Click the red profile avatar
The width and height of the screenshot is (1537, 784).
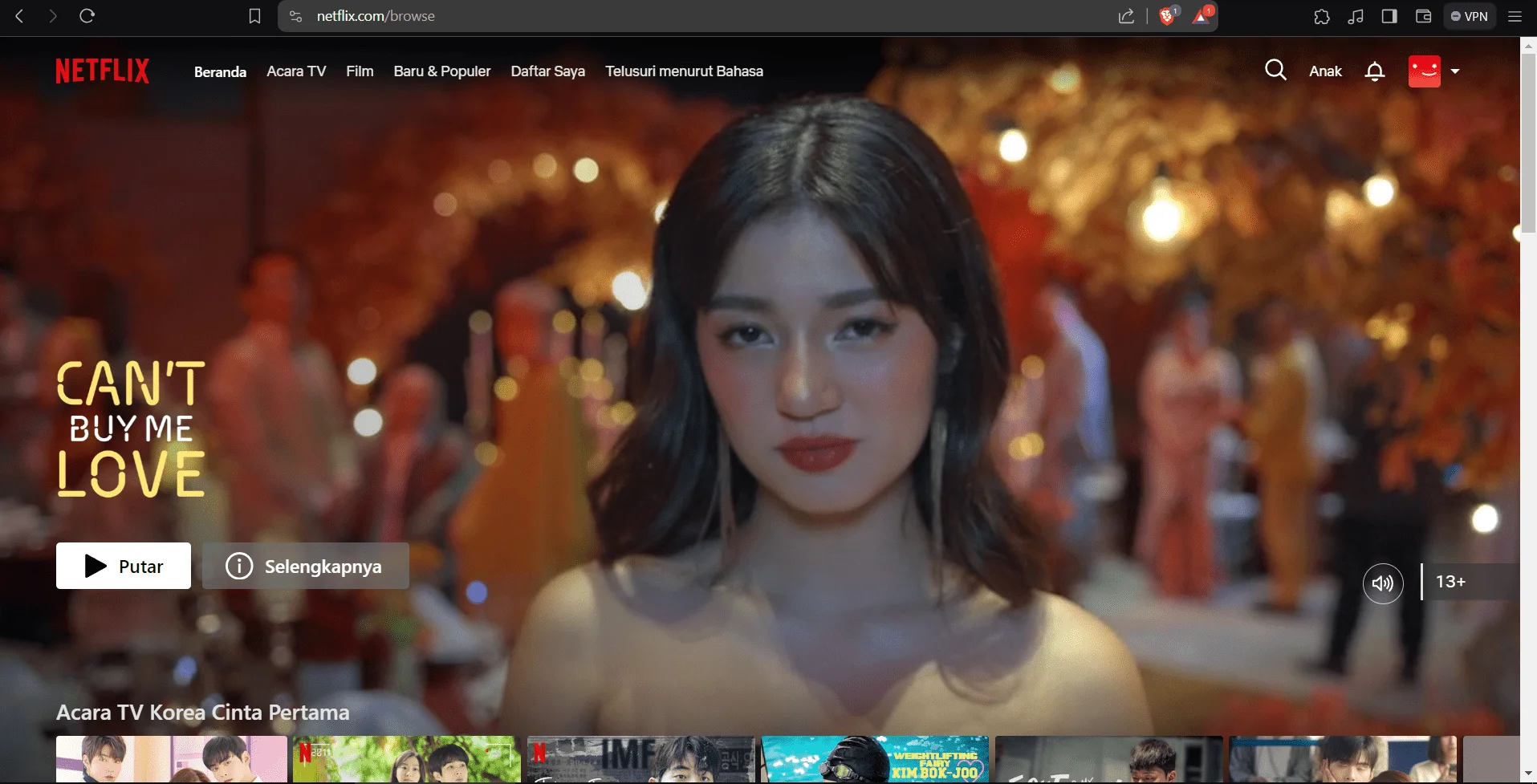pyautogui.click(x=1425, y=71)
